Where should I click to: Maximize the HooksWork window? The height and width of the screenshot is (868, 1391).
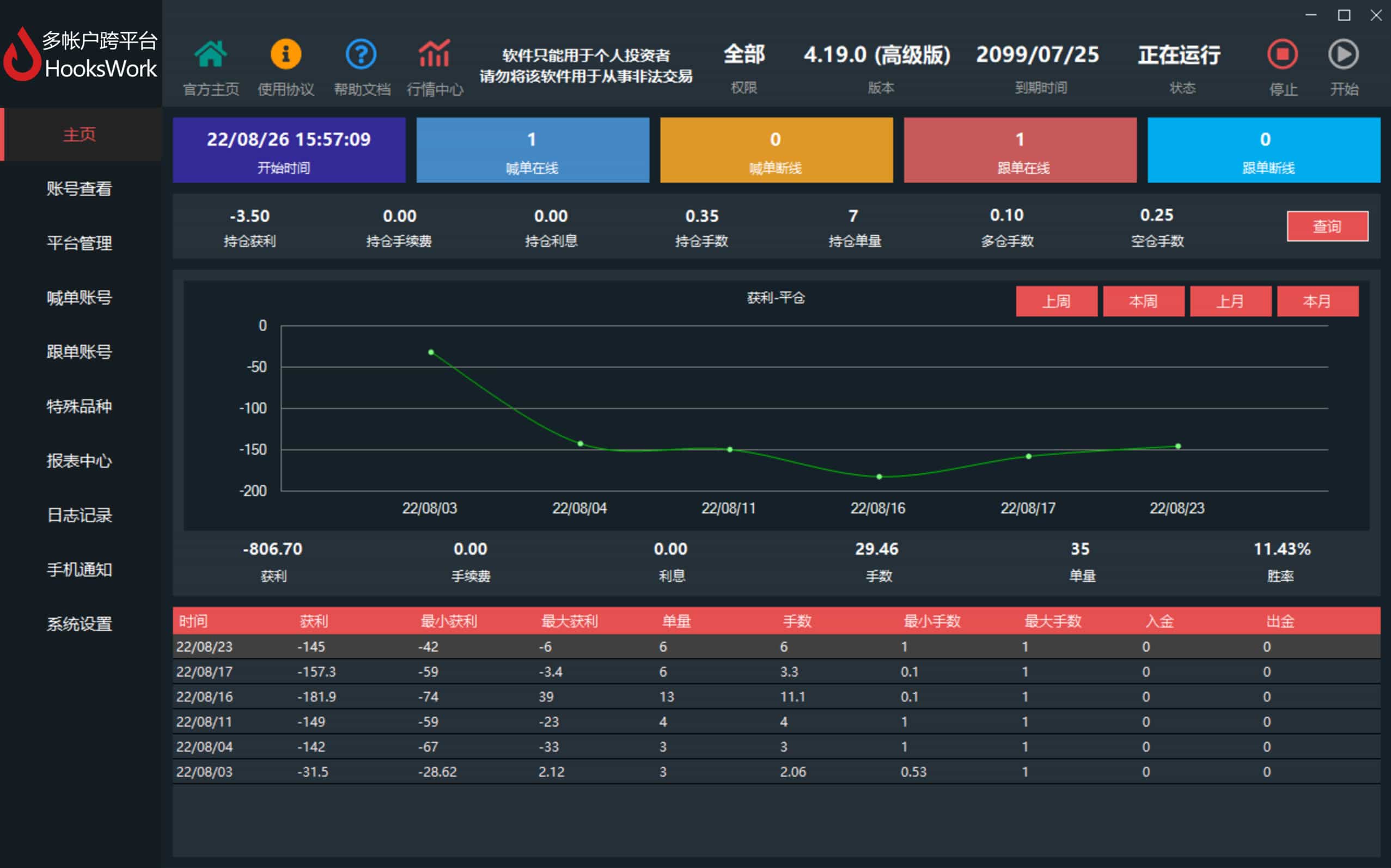coord(1344,15)
